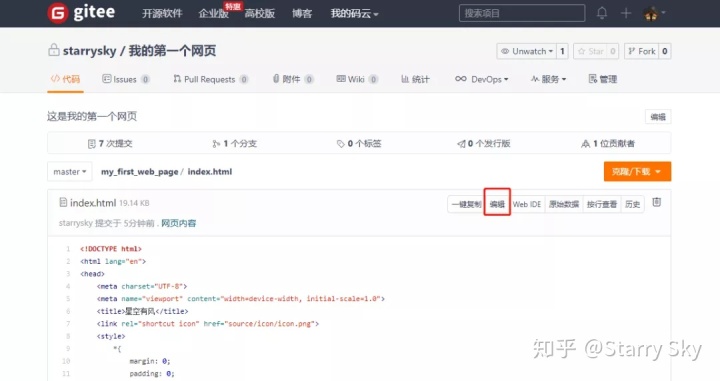
Task: Open the file 历史 history
Action: click(632, 204)
